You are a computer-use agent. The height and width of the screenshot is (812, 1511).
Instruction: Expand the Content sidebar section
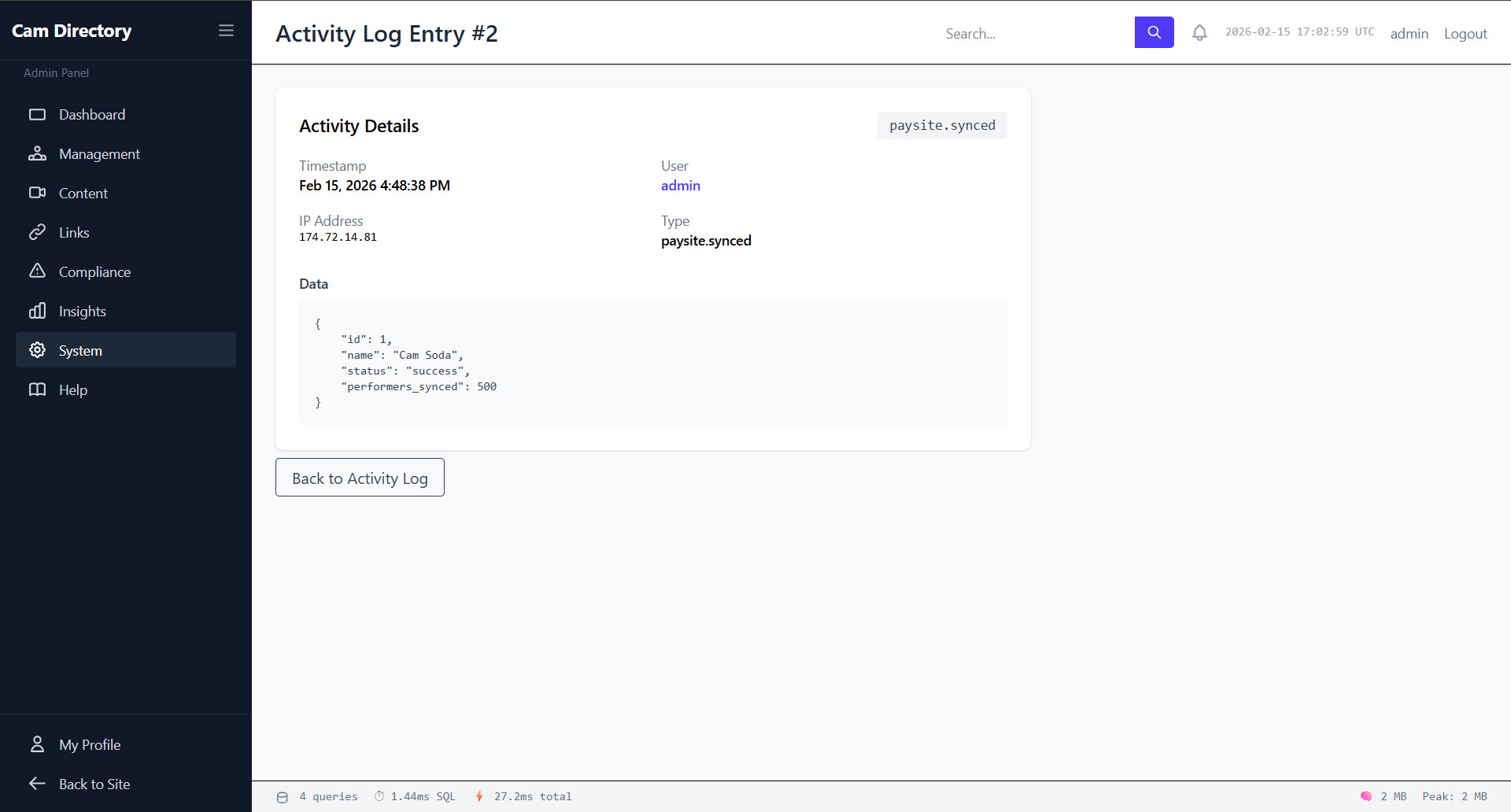click(83, 194)
